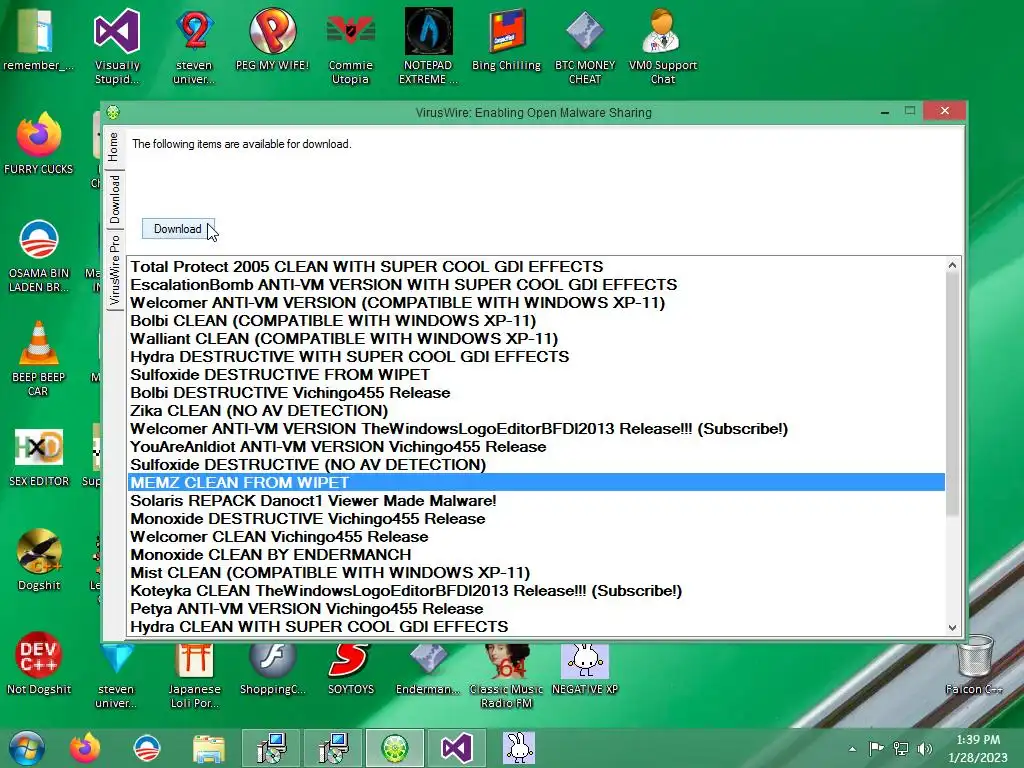The width and height of the screenshot is (1024, 768).
Task: Open the Enderman... desktop icon
Action: click(428, 669)
